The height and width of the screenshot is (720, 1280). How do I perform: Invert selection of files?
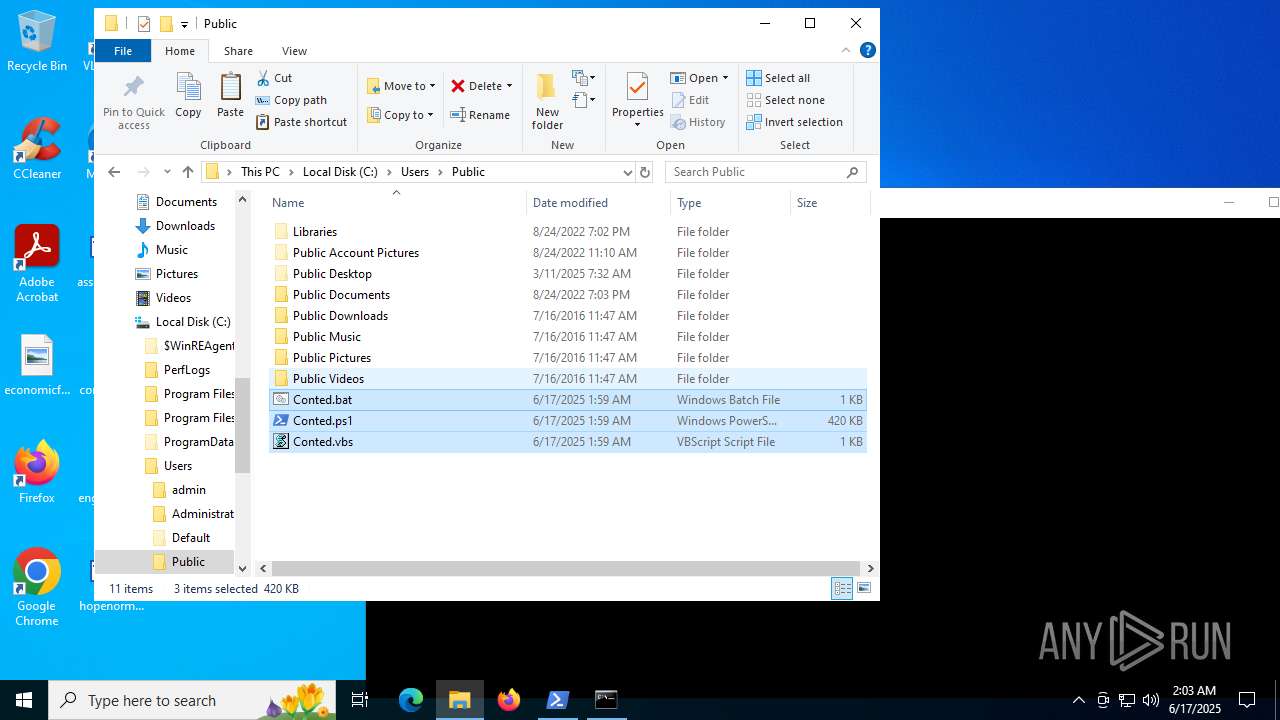click(795, 122)
